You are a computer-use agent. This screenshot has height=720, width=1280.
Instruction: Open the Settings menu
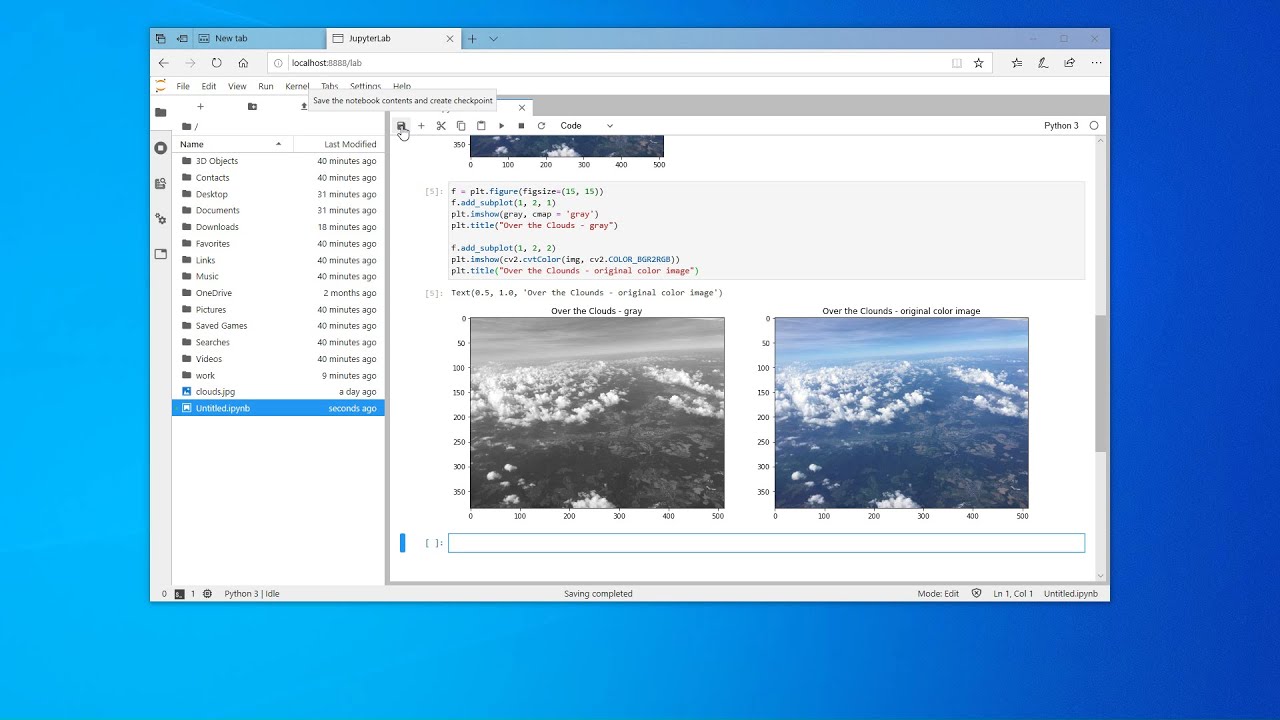(365, 87)
